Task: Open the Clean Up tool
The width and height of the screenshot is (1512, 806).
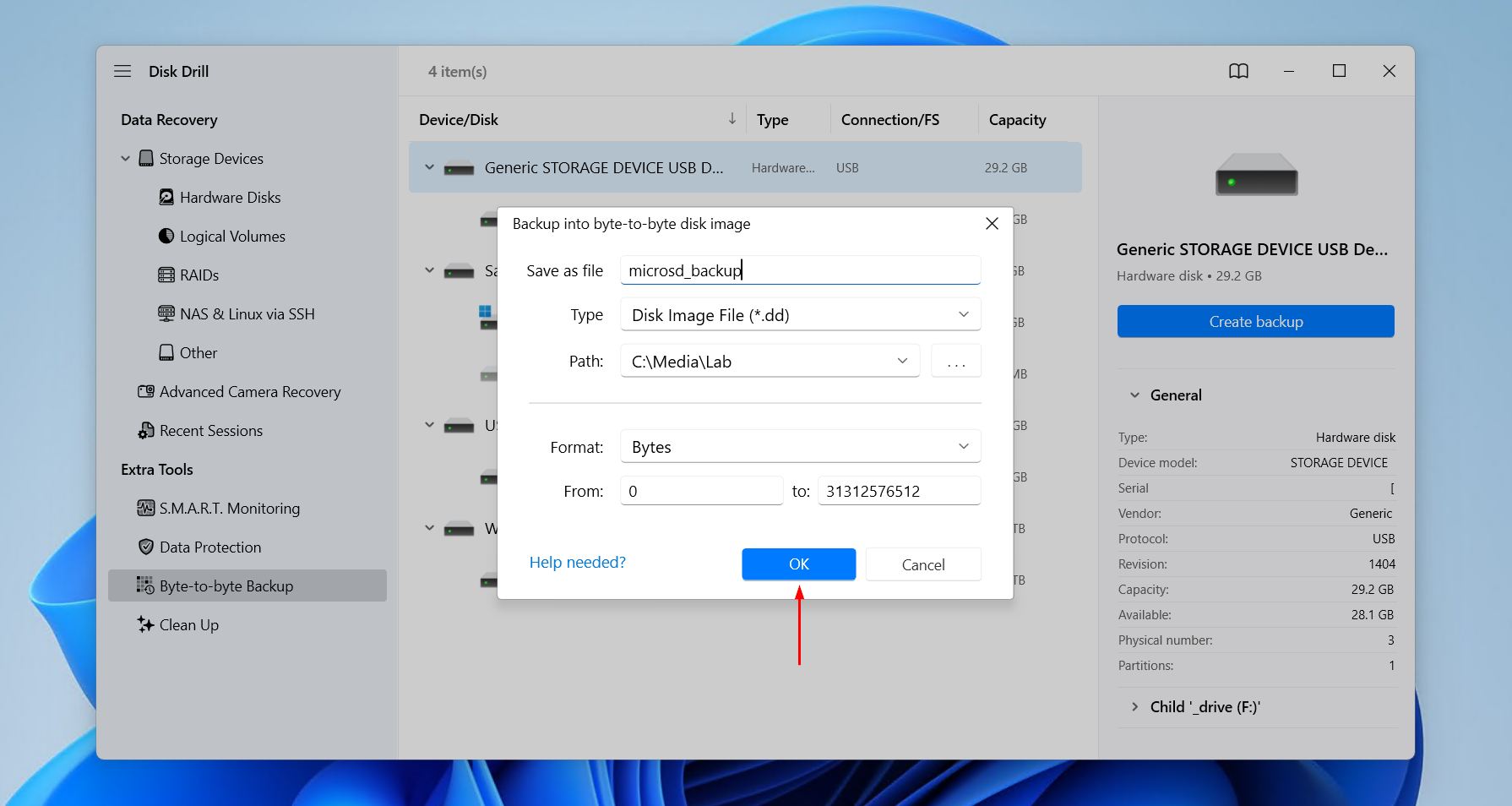Action: tap(188, 625)
